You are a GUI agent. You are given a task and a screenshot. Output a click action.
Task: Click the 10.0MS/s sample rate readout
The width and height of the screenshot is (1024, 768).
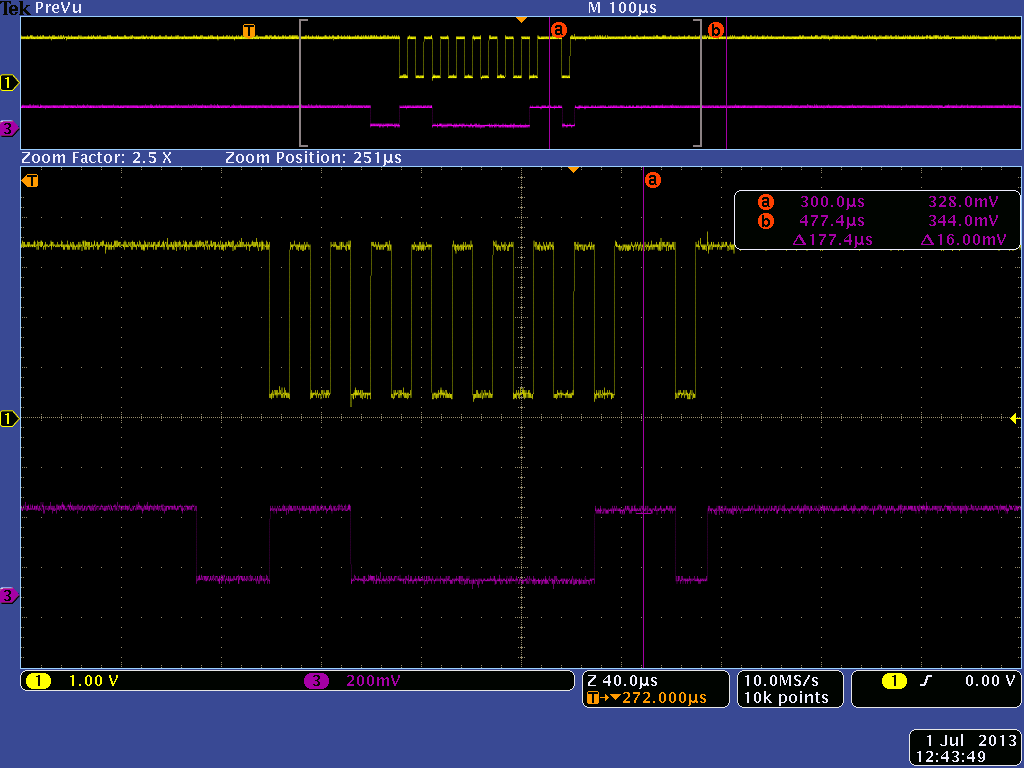pyautogui.click(x=781, y=681)
